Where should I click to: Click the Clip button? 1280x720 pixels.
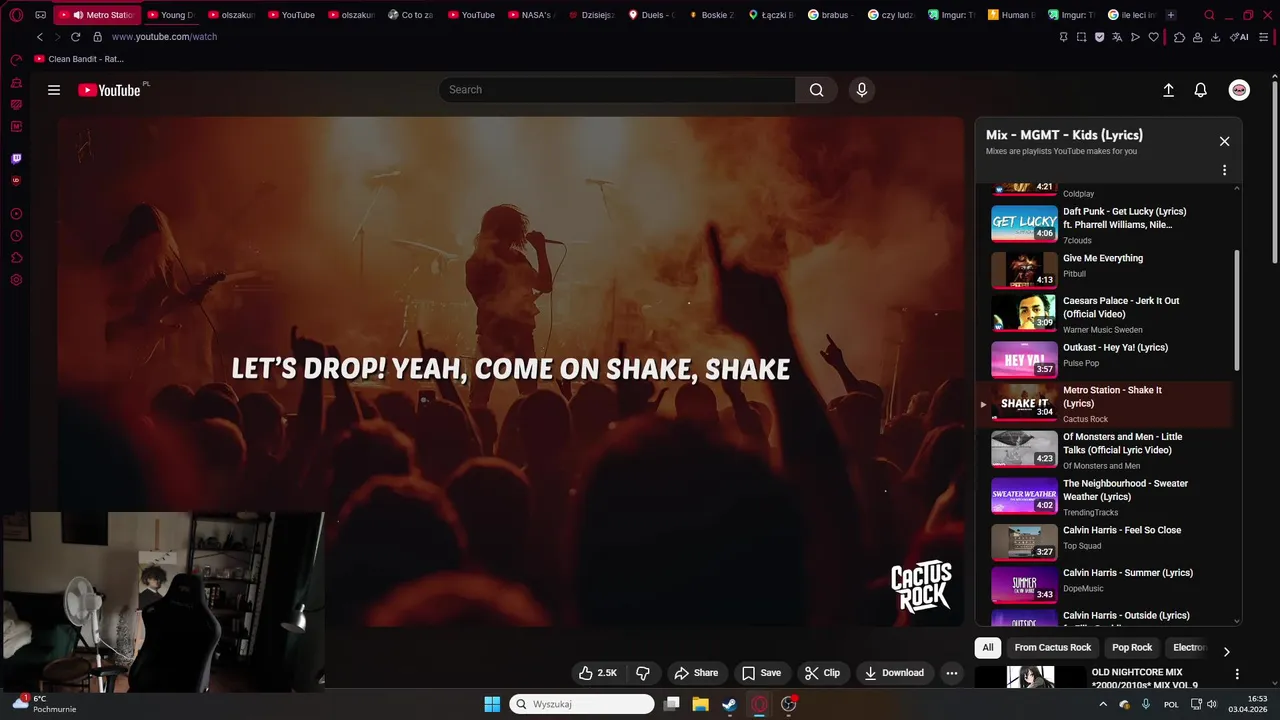(823, 673)
